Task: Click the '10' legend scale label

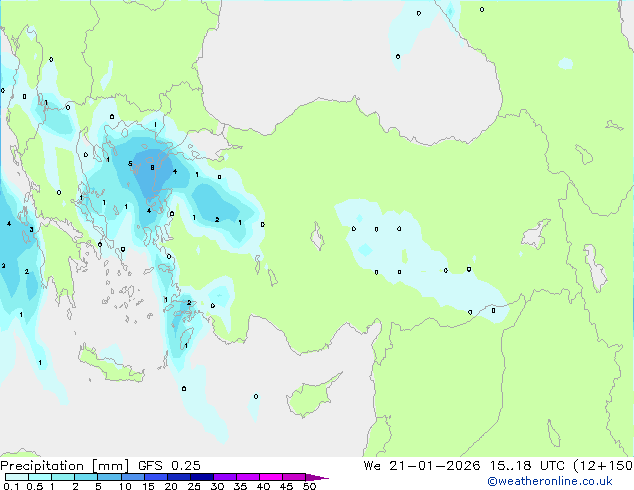Action: 125,486
